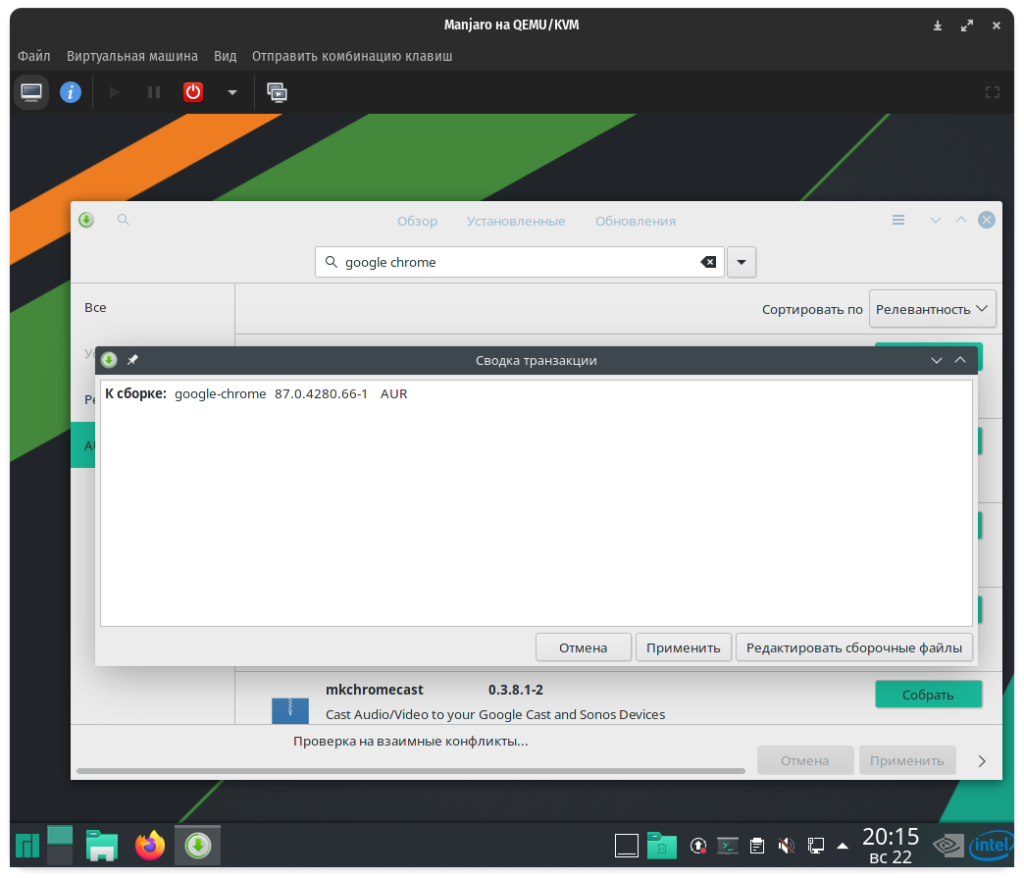Open virtual machine details info icon
Viewport: 1024px width, 878px height.
click(70, 92)
